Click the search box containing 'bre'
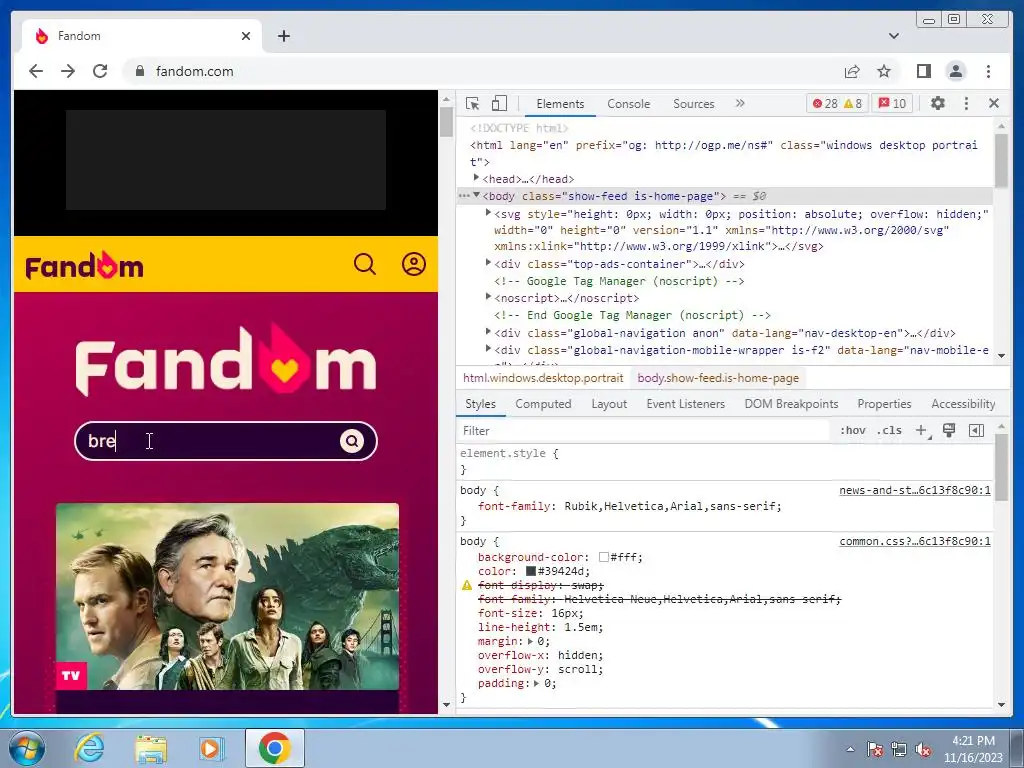Screen dimensions: 1024x768 tap(226, 441)
